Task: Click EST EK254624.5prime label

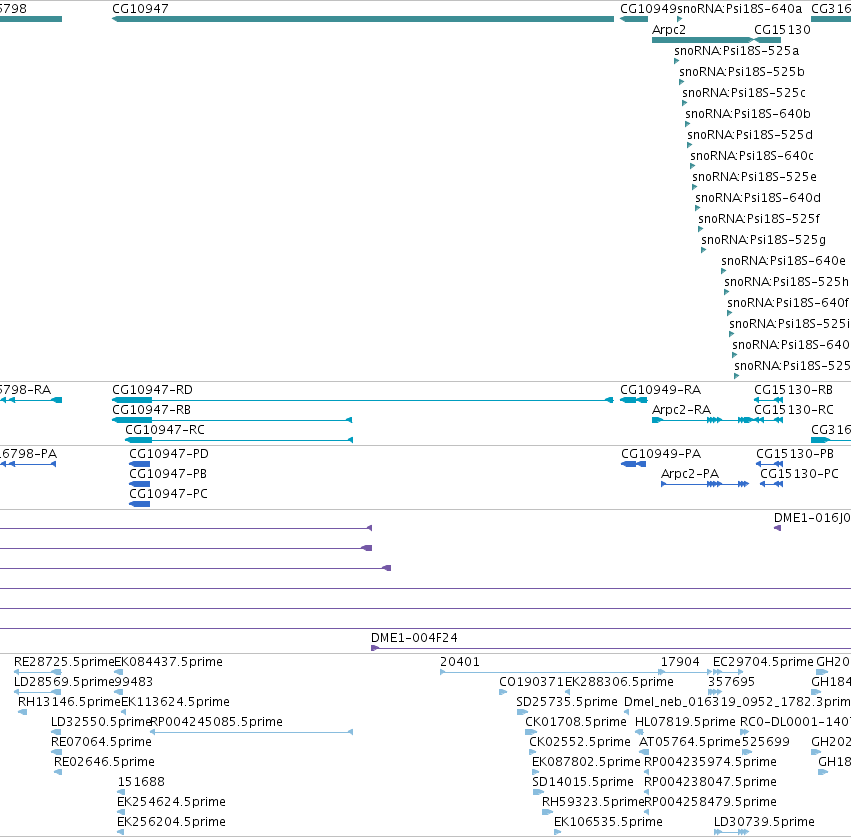Action: pyautogui.click(x=171, y=802)
